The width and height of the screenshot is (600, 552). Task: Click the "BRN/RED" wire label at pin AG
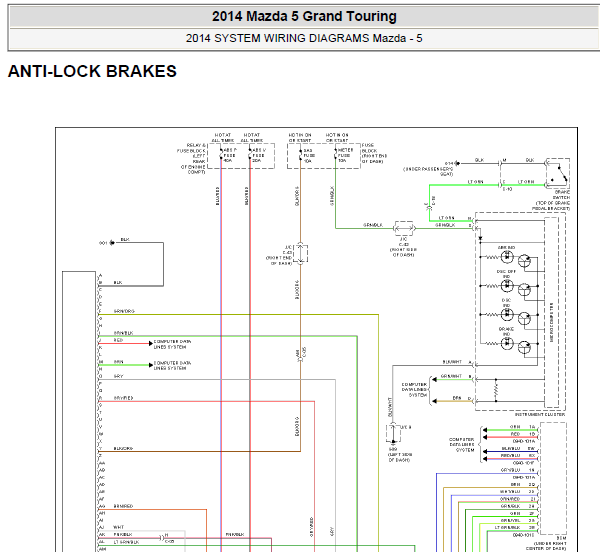click(x=123, y=506)
